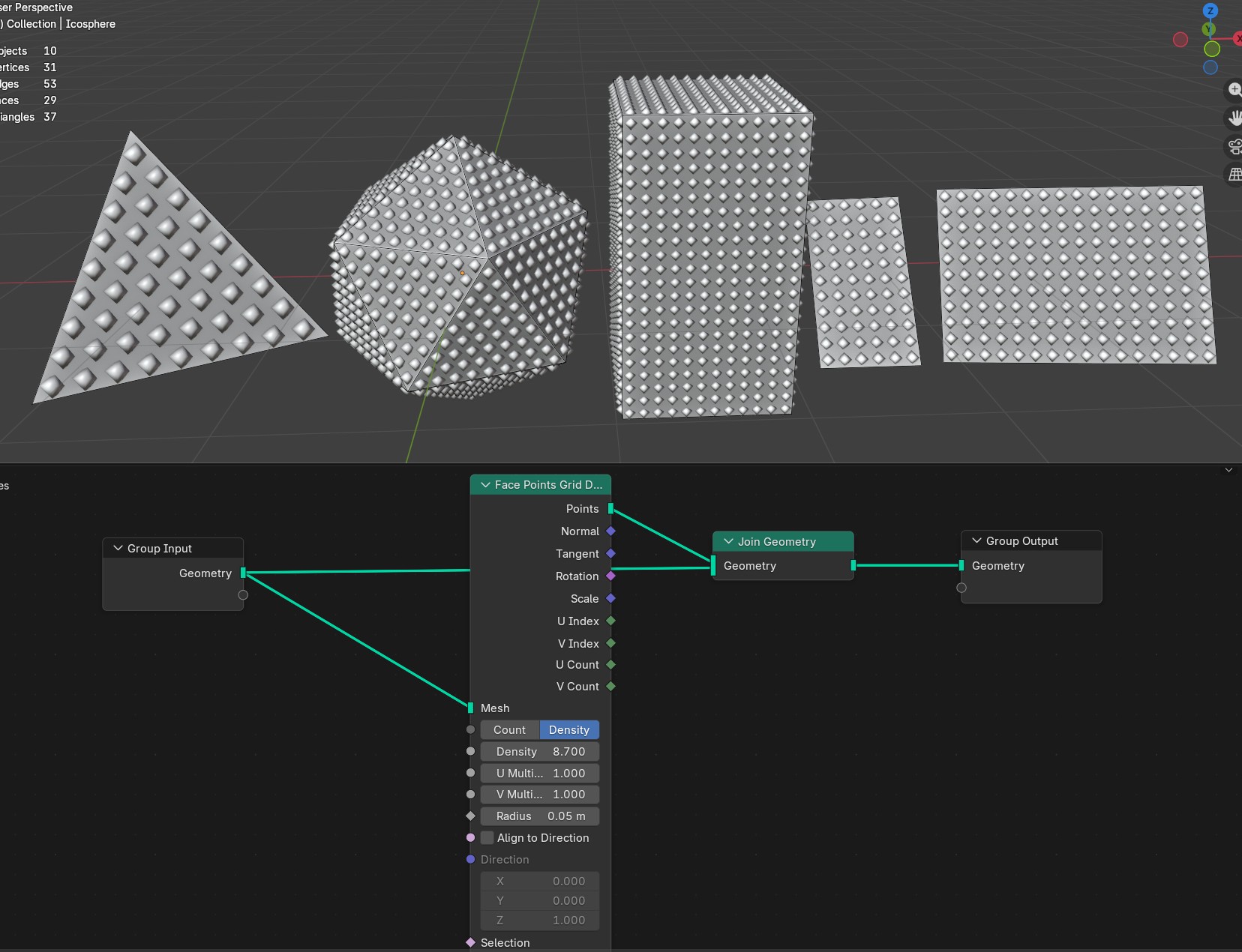
Task: Click the unlabeled red negative X gizmo circle
Action: click(x=1180, y=40)
